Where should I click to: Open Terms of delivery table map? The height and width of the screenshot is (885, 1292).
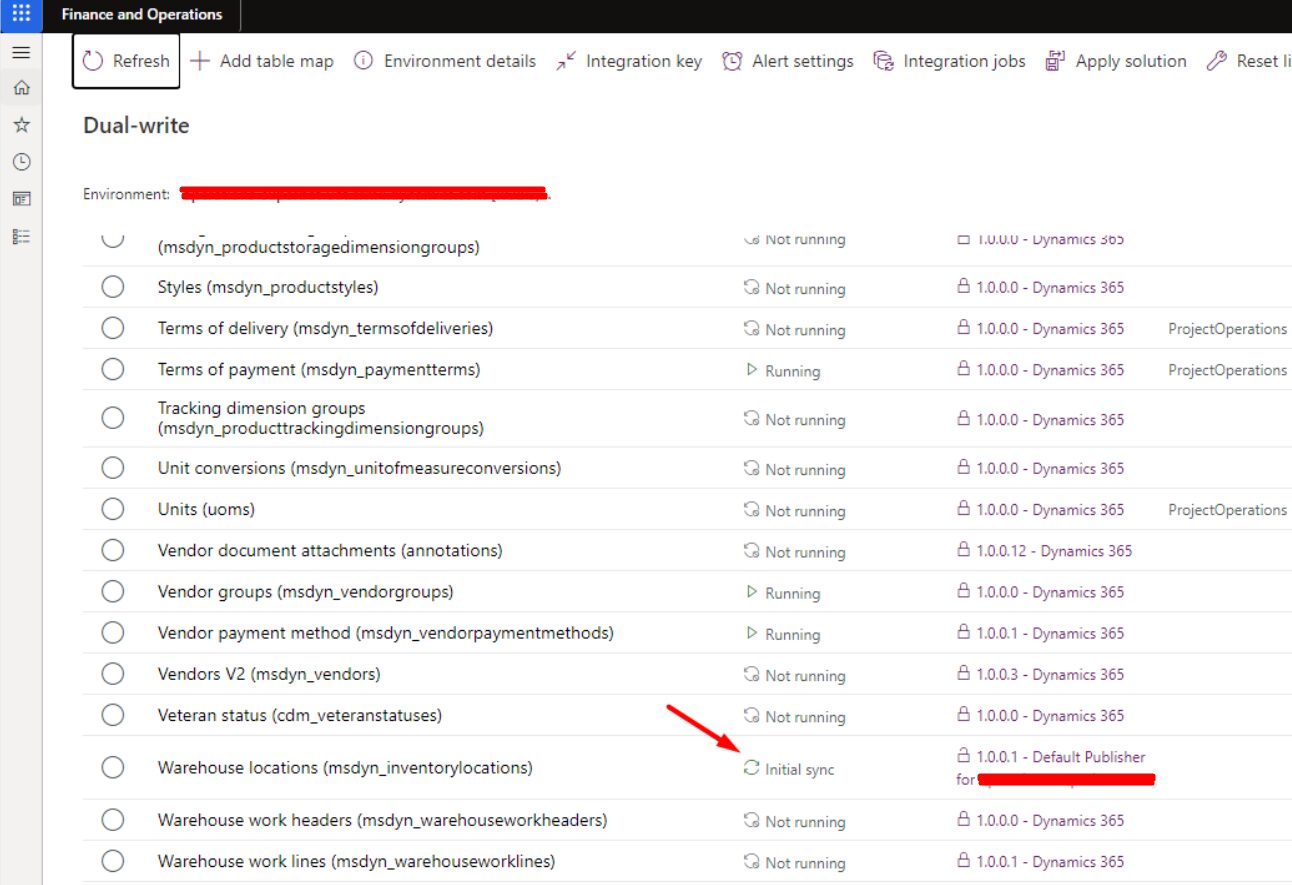tap(325, 328)
